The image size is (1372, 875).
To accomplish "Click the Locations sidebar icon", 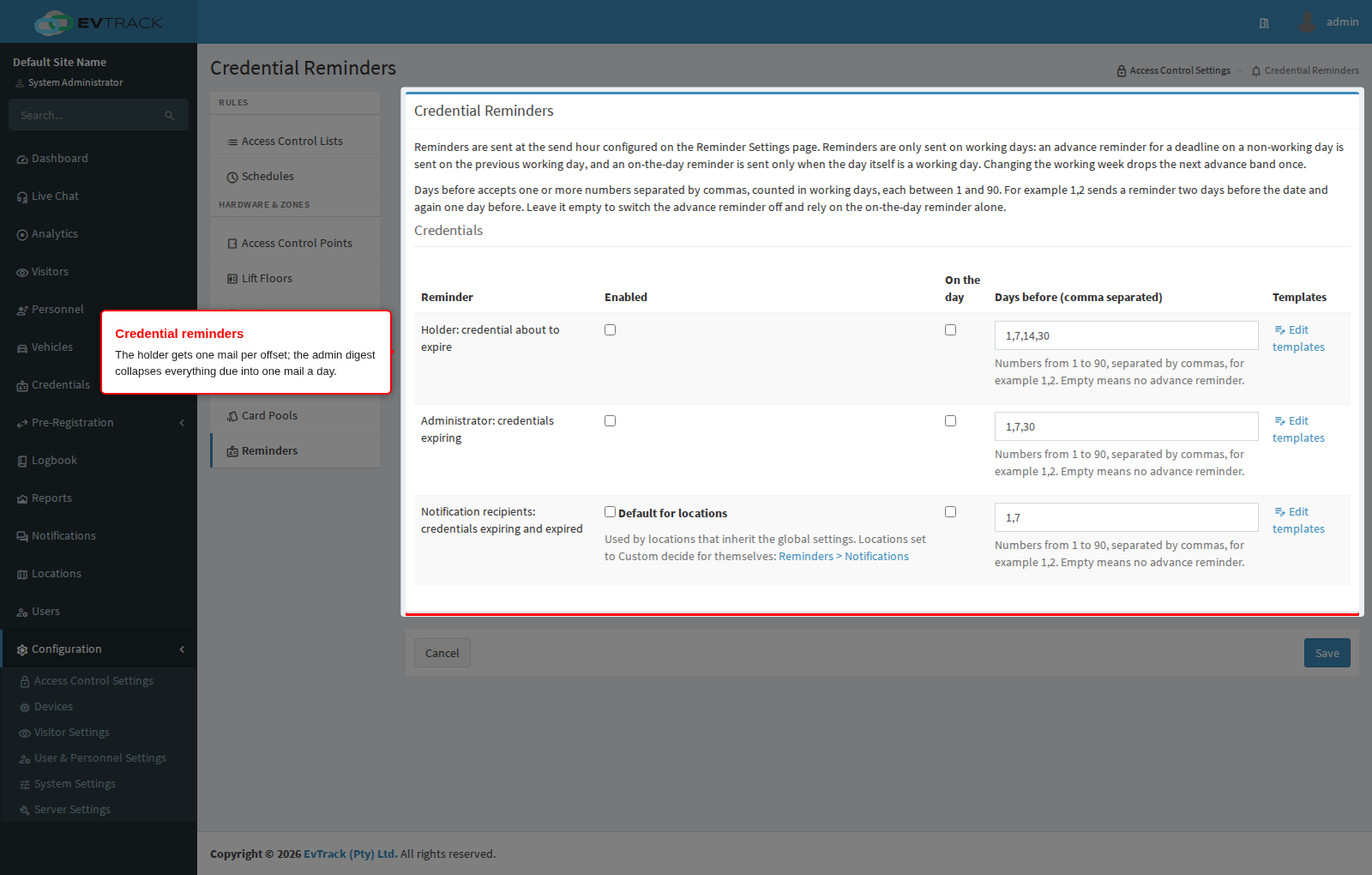I will click(x=22, y=575).
